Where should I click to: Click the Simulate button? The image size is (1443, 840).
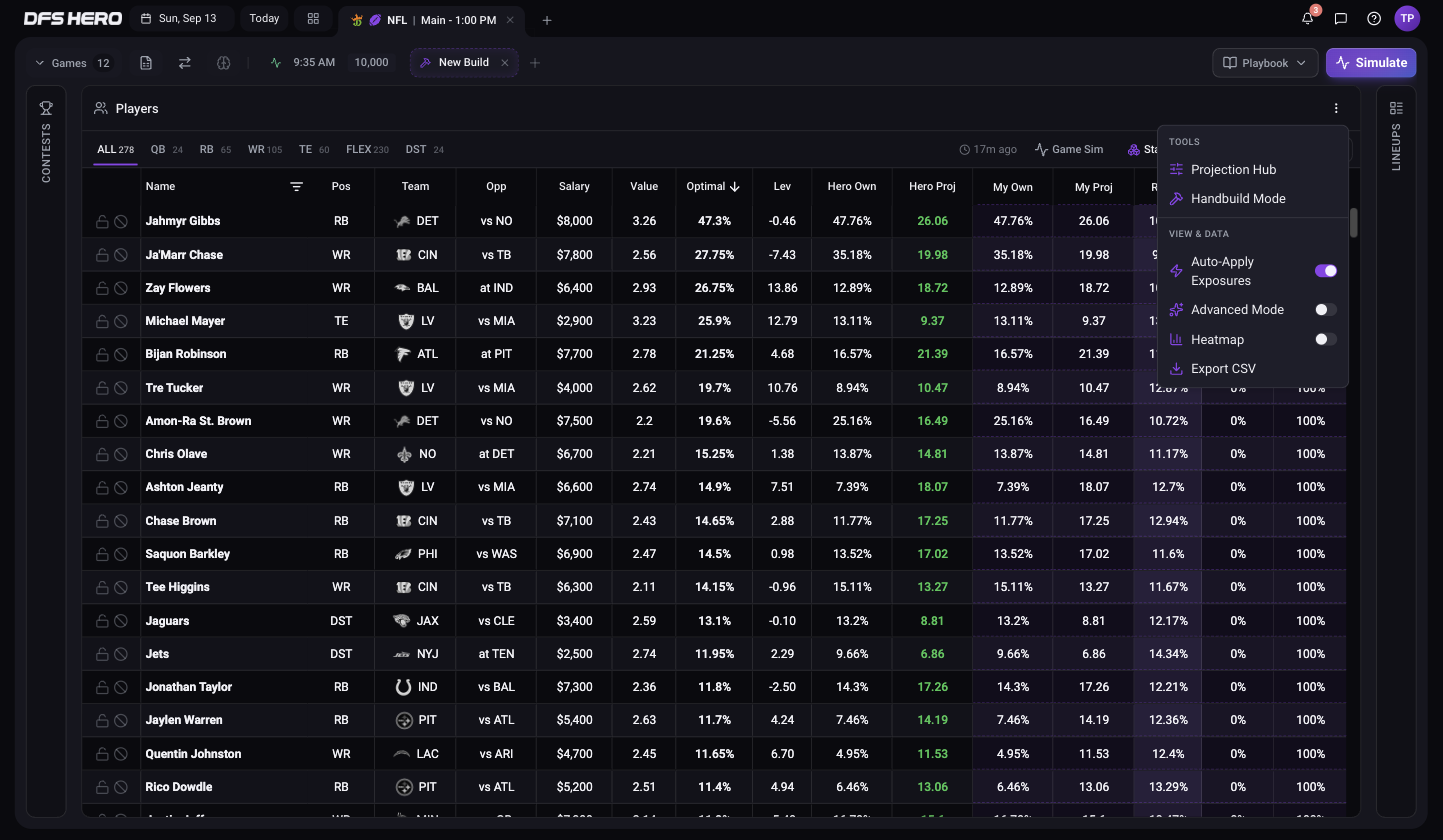pos(1371,62)
